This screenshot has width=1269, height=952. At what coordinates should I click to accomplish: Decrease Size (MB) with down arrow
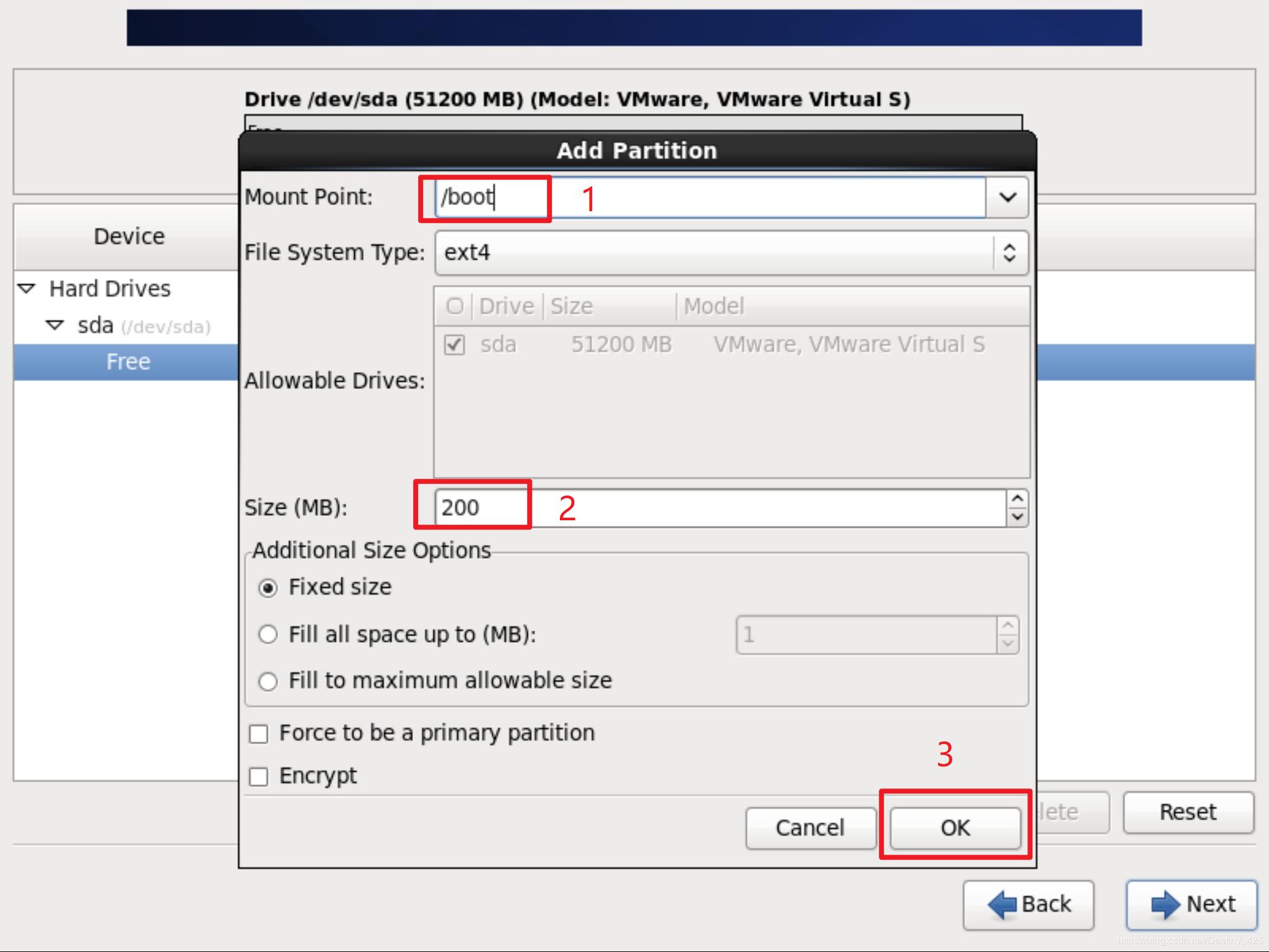1017,516
